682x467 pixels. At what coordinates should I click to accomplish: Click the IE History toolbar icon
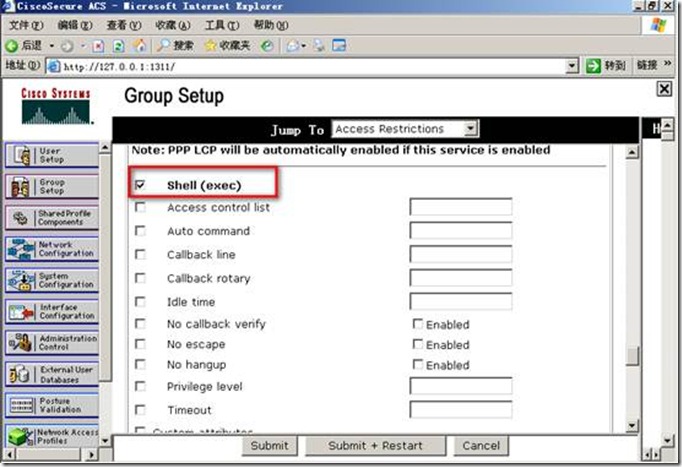tap(267, 46)
